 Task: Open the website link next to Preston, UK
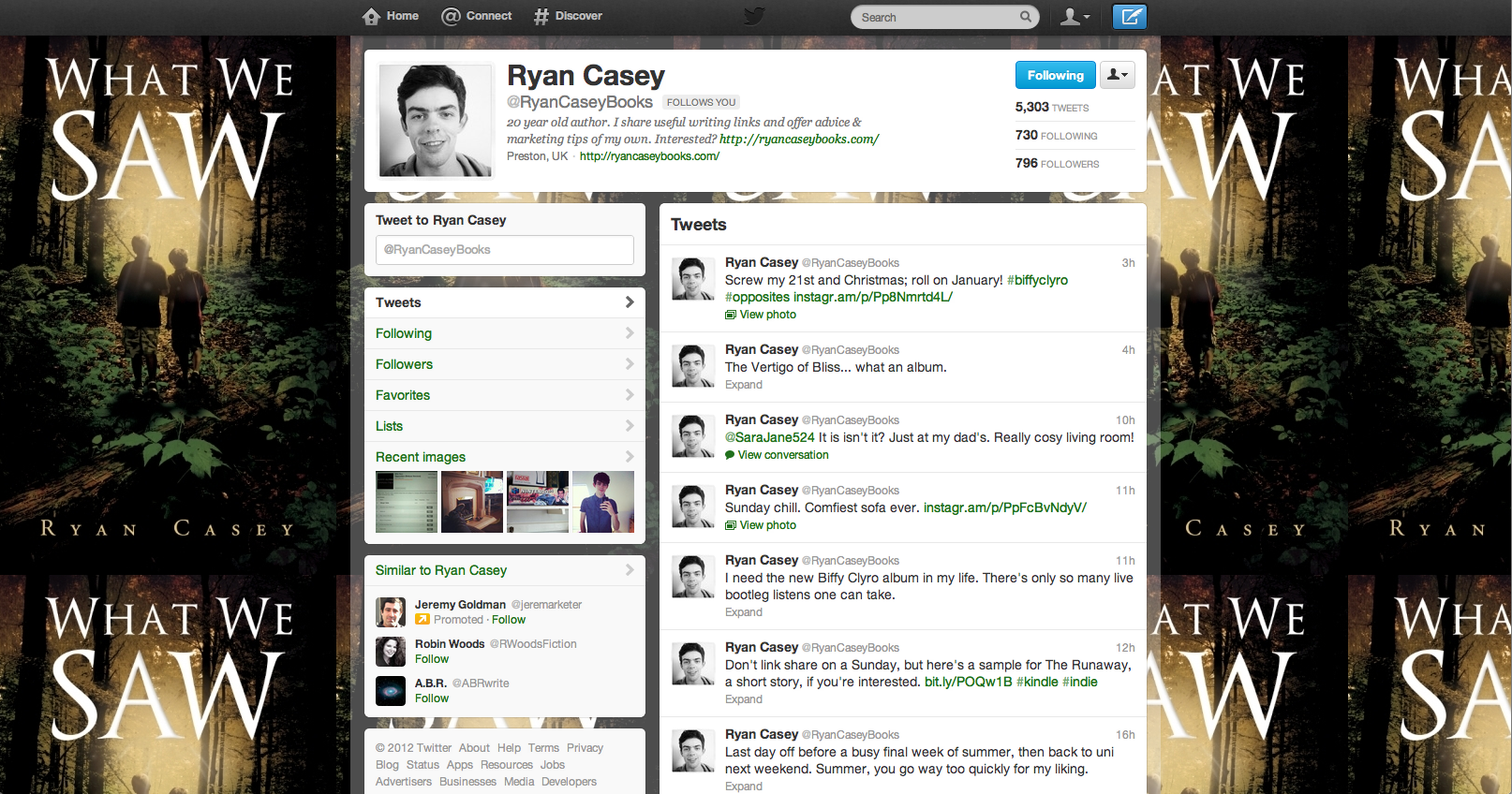coord(649,156)
